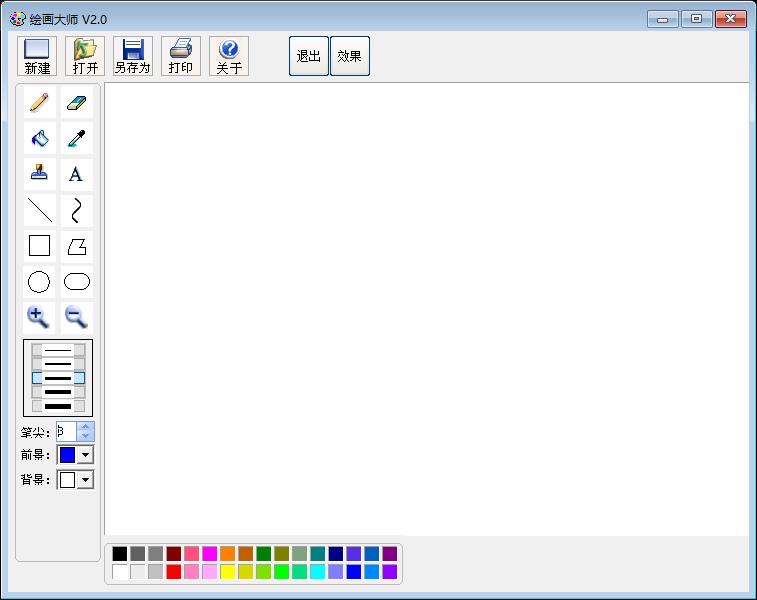Open the 关于 (About) help icon
This screenshot has height=600, width=757.
pyautogui.click(x=229, y=56)
